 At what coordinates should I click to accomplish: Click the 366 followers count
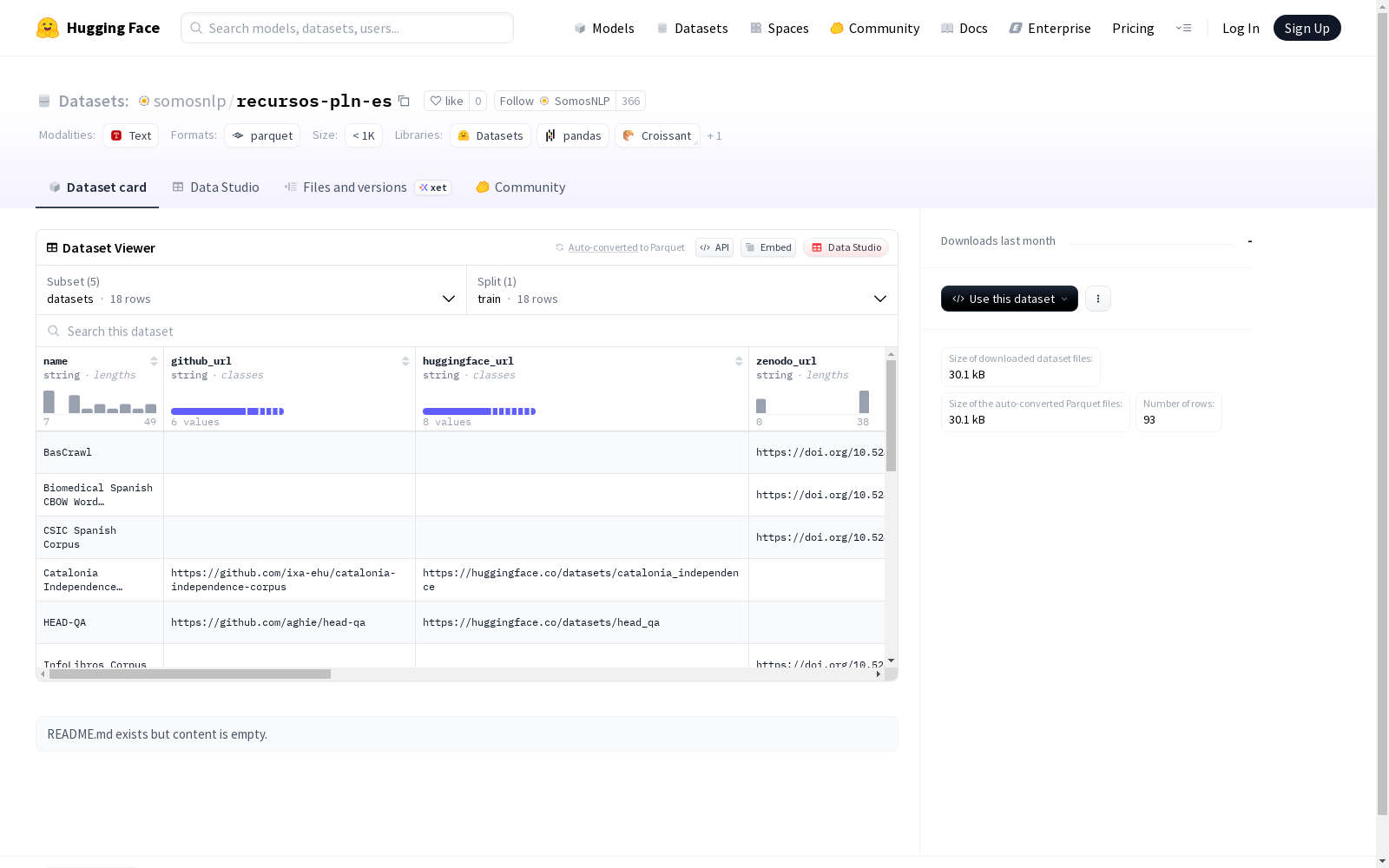point(631,101)
